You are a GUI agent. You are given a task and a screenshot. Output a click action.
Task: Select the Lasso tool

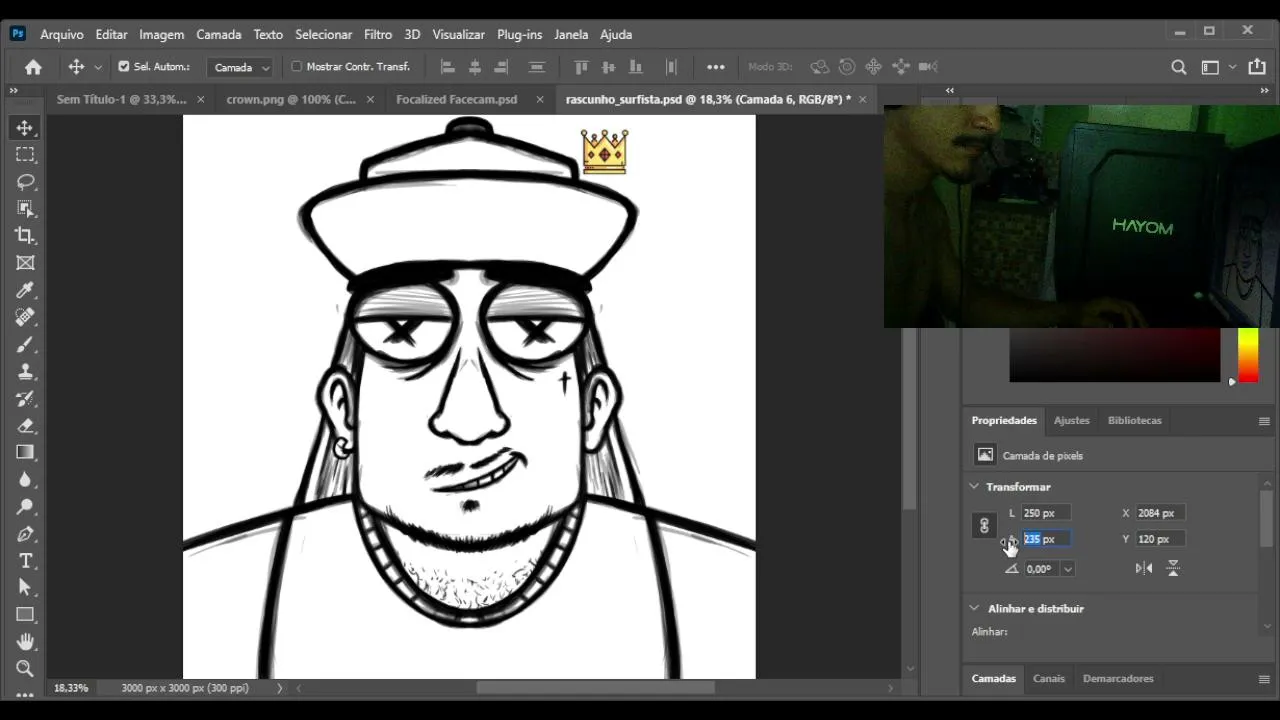coord(25,181)
